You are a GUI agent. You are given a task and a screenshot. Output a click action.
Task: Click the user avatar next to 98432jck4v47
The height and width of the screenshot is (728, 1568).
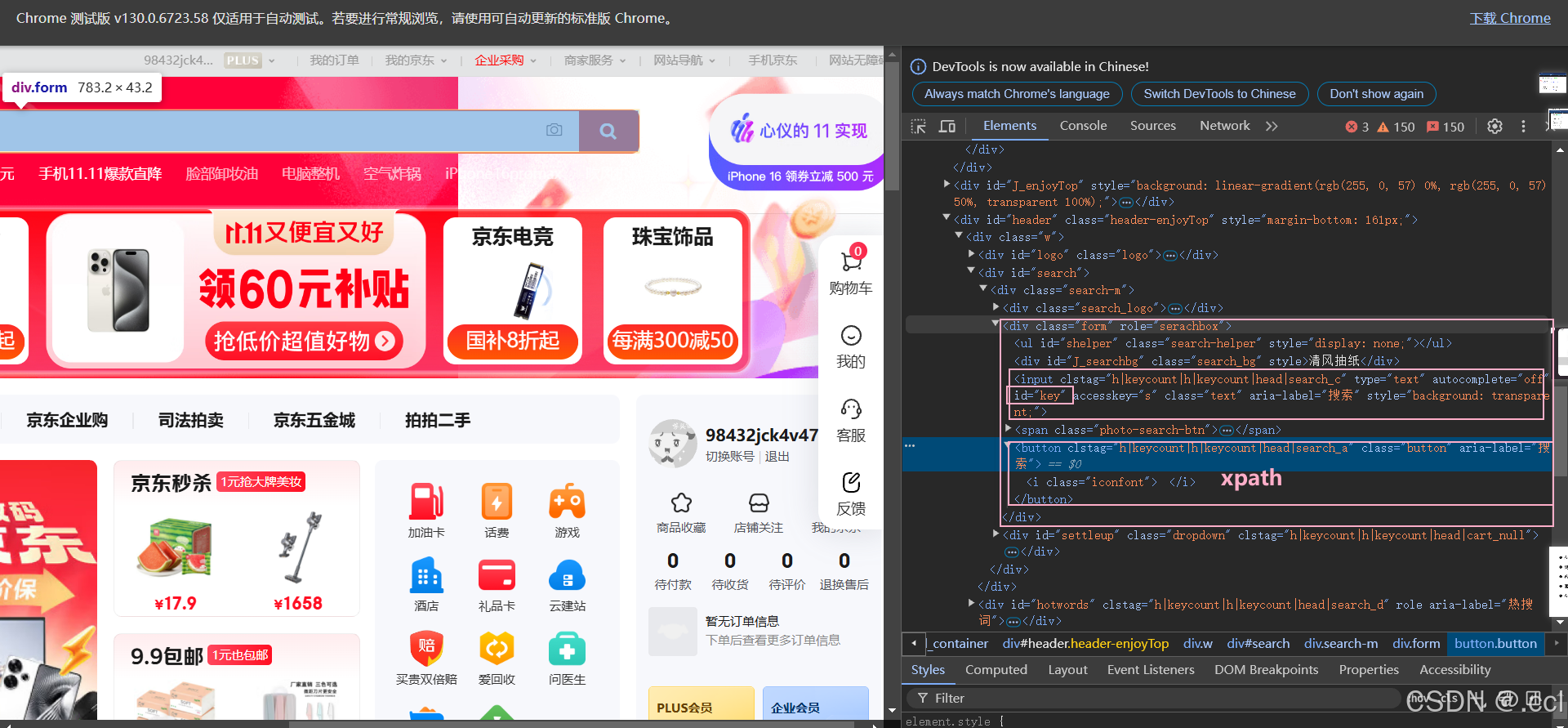point(672,444)
